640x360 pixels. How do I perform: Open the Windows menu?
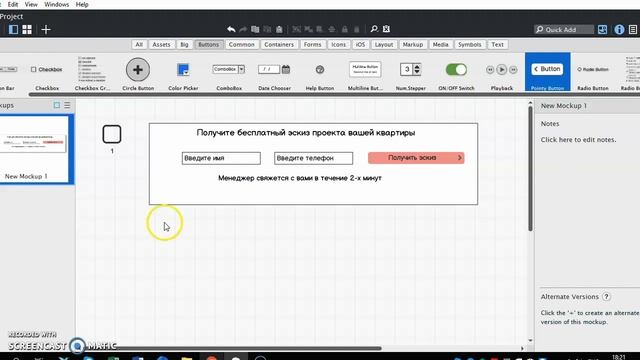(x=56, y=4)
